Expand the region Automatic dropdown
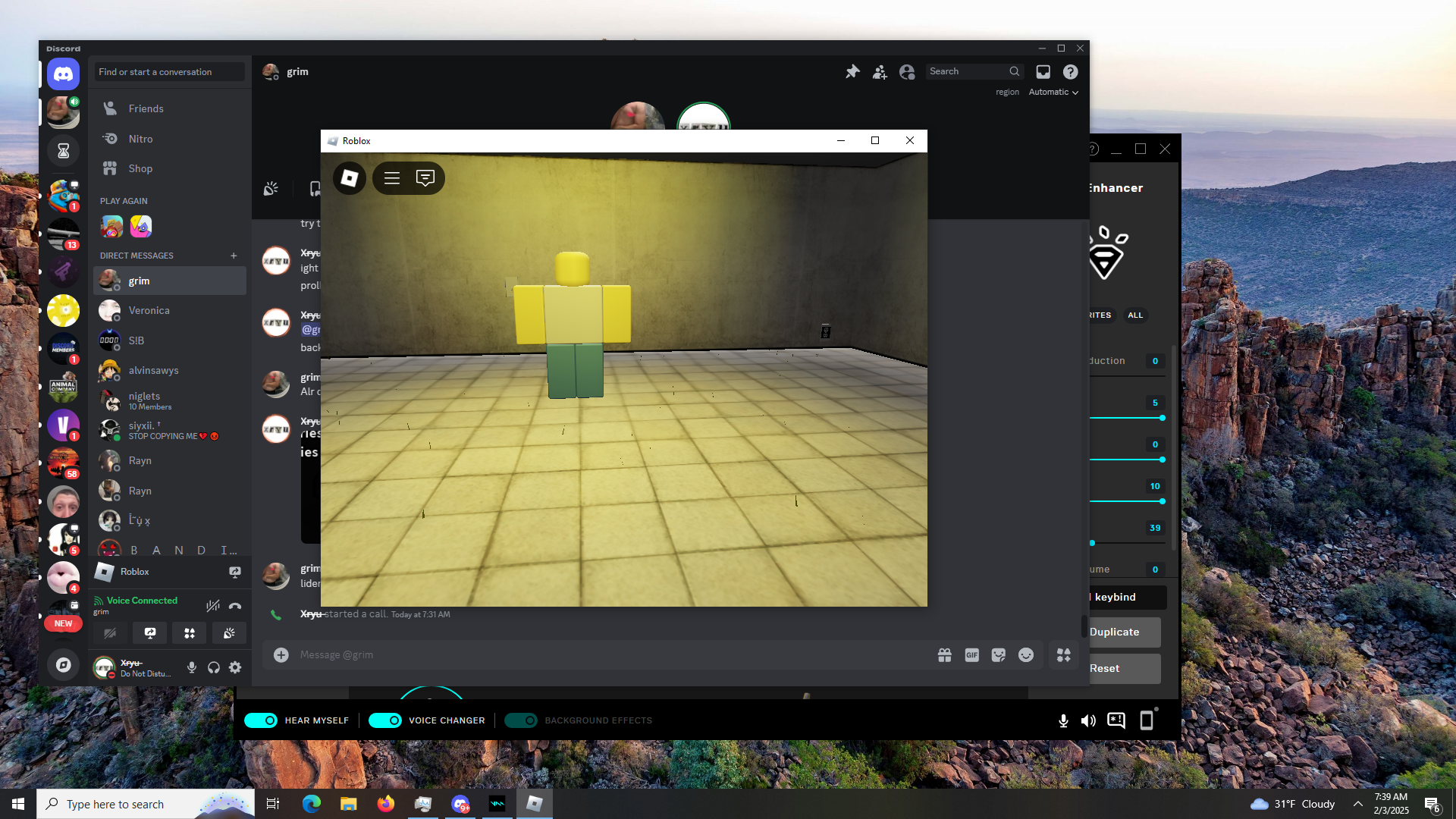Screen dimensions: 1456x819 [x=1053, y=92]
